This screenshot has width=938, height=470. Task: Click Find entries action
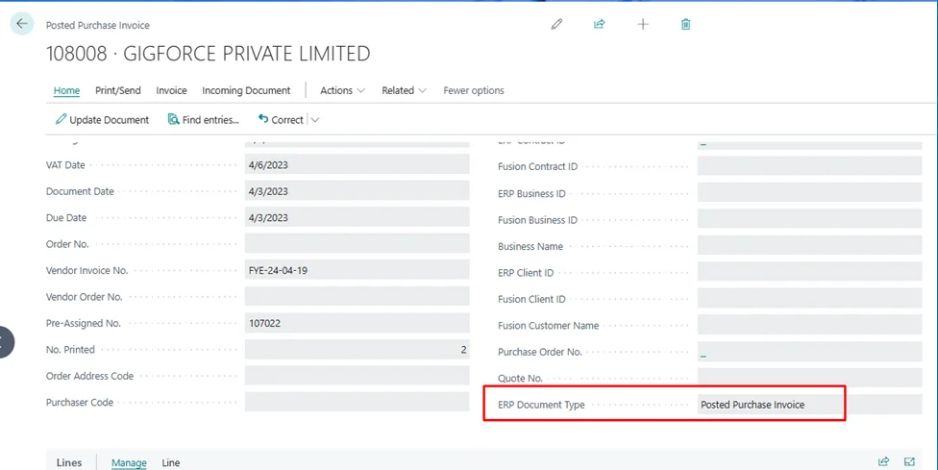[204, 120]
